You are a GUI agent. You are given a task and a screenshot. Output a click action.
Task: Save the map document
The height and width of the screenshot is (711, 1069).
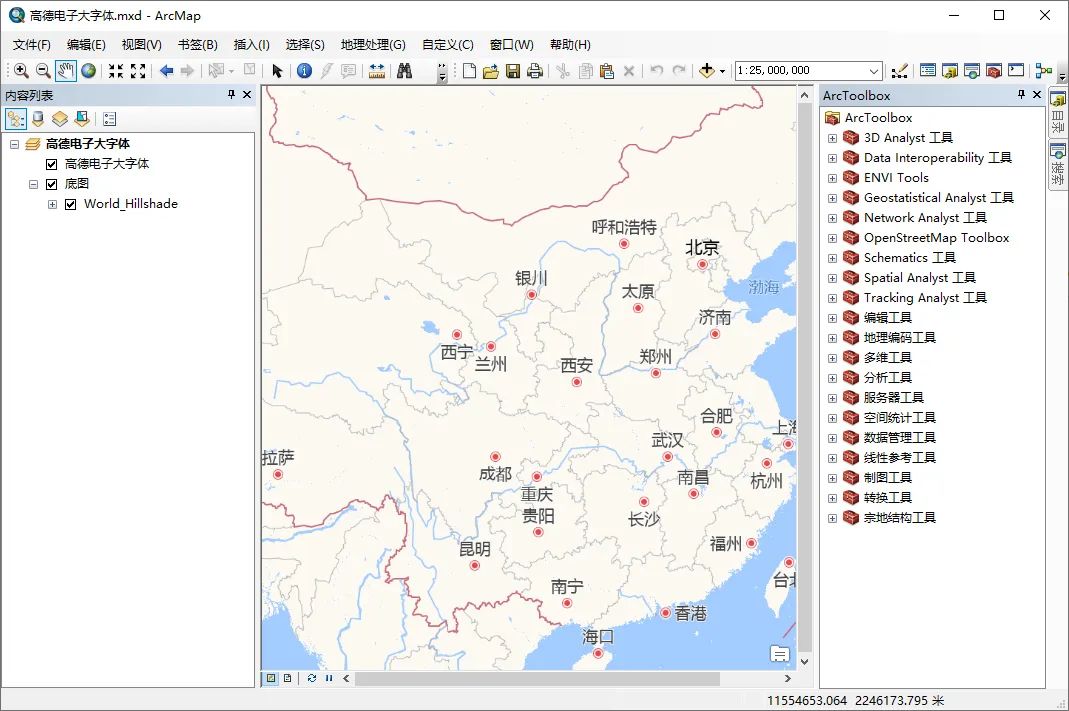pyautogui.click(x=513, y=70)
